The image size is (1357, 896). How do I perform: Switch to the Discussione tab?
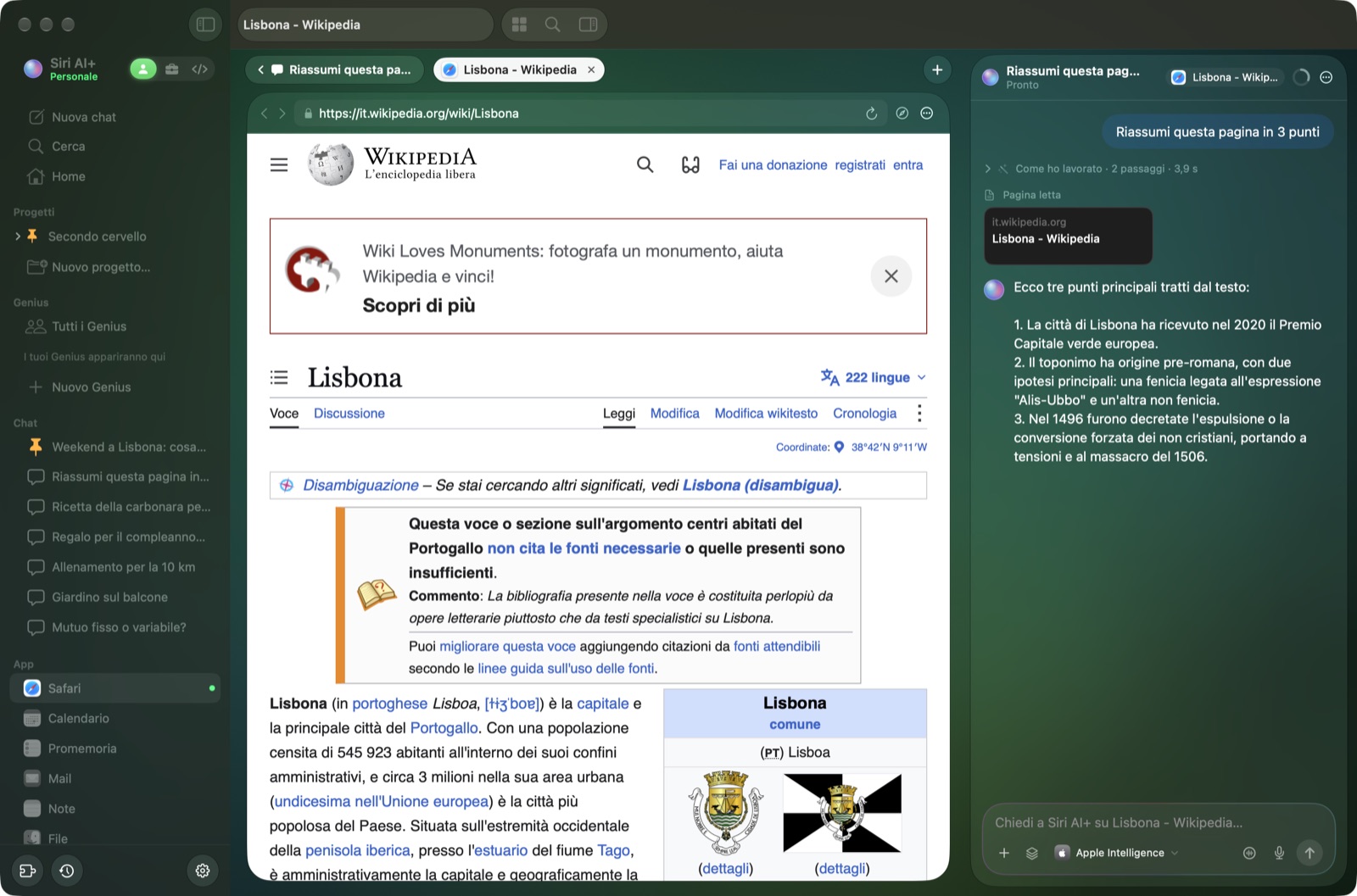[349, 414]
